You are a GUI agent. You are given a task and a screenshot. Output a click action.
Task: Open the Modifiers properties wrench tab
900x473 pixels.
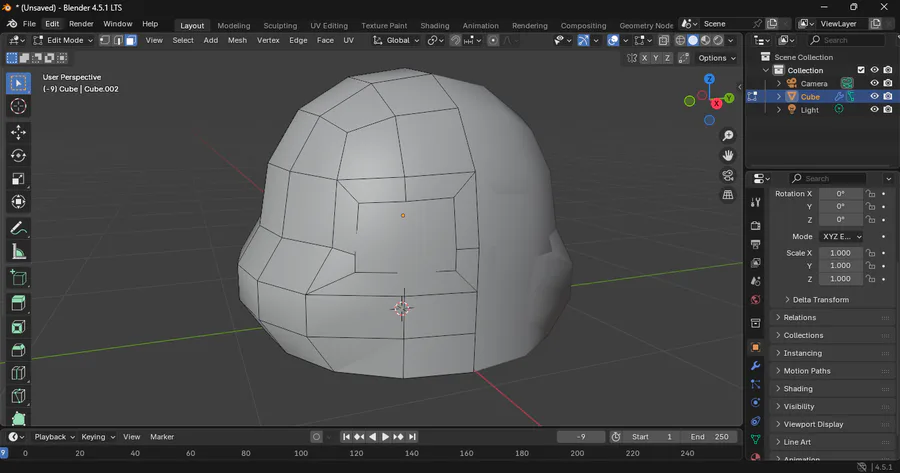(x=755, y=366)
